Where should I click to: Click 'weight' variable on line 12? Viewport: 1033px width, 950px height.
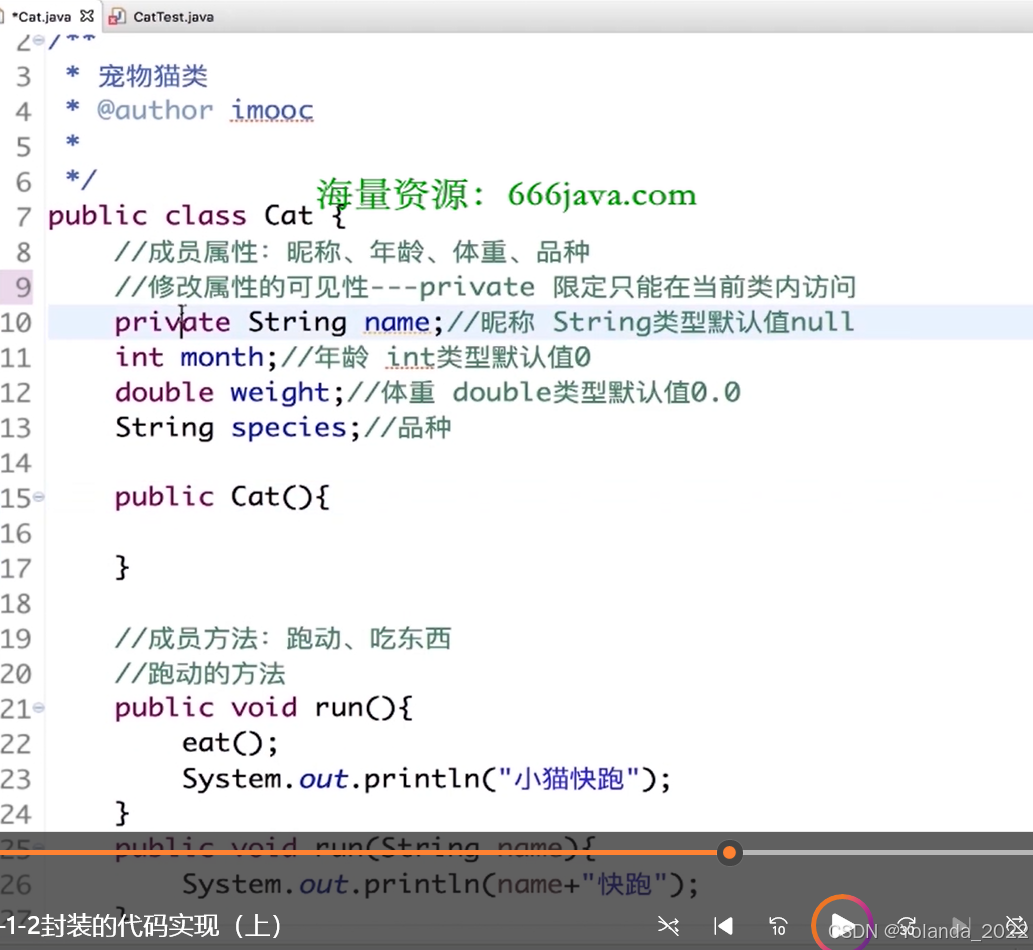point(279,393)
